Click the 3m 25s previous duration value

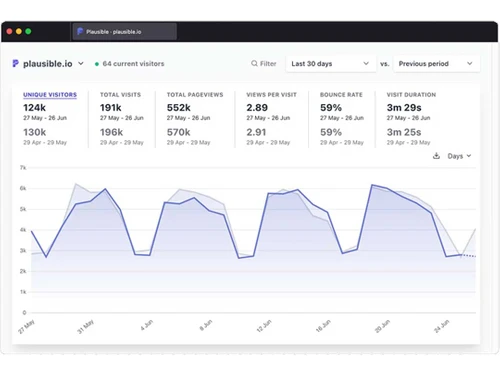404,132
